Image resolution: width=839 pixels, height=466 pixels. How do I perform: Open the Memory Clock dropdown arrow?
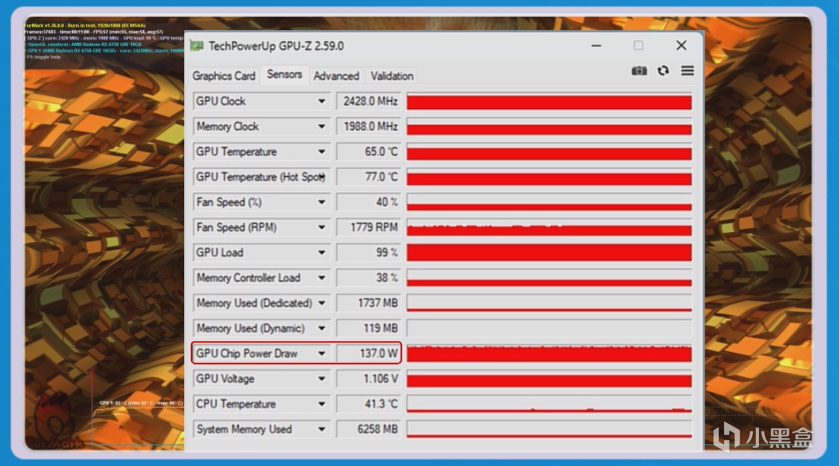[x=322, y=126]
